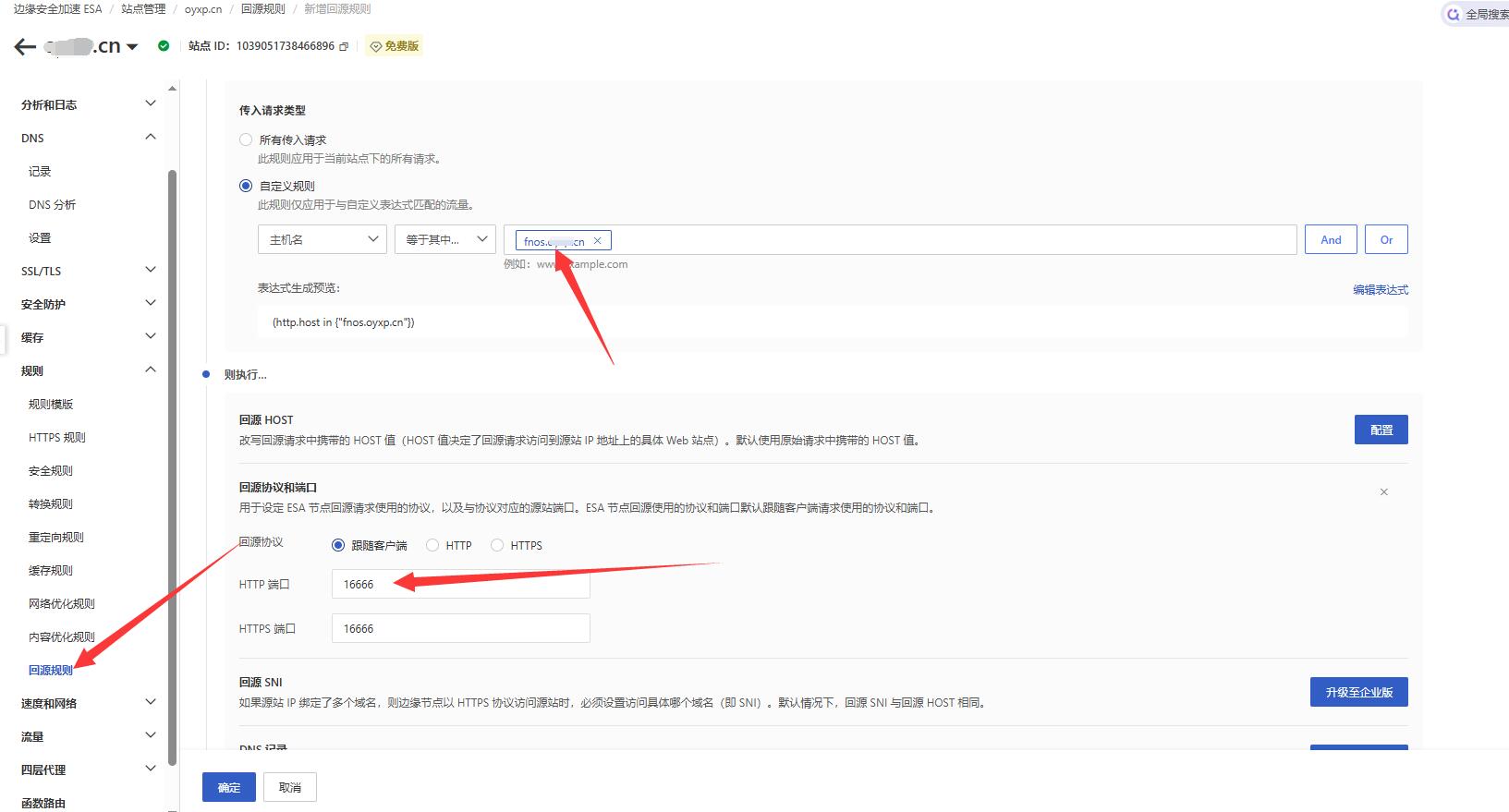Open the 等于其中 operator dropdown
Viewport: 1509px width, 812px height.
pos(445,239)
